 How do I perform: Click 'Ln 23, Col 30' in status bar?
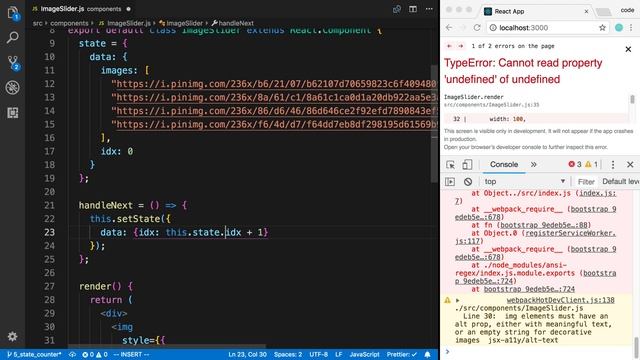point(247,355)
